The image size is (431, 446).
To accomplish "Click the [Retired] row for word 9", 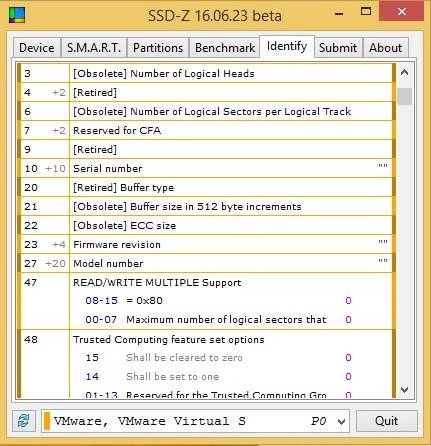I will coord(205,149).
